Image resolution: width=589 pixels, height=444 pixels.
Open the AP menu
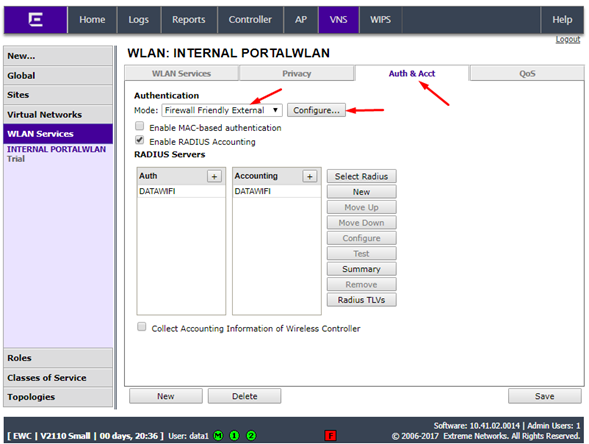[301, 20]
